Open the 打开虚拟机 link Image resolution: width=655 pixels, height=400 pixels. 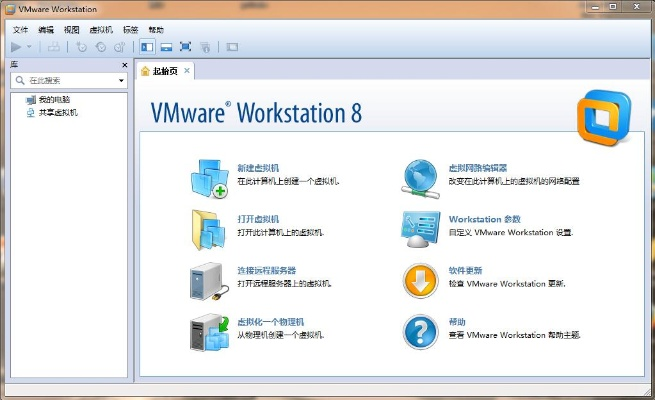258,219
